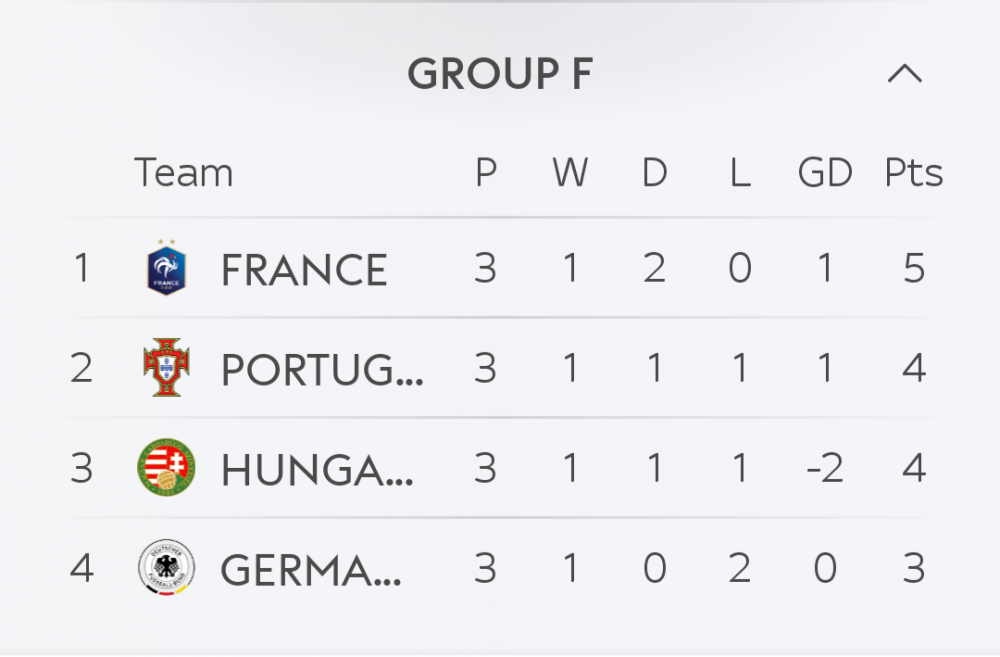1000x657 pixels.
Task: Click the Germany team crest icon
Action: [x=166, y=568]
